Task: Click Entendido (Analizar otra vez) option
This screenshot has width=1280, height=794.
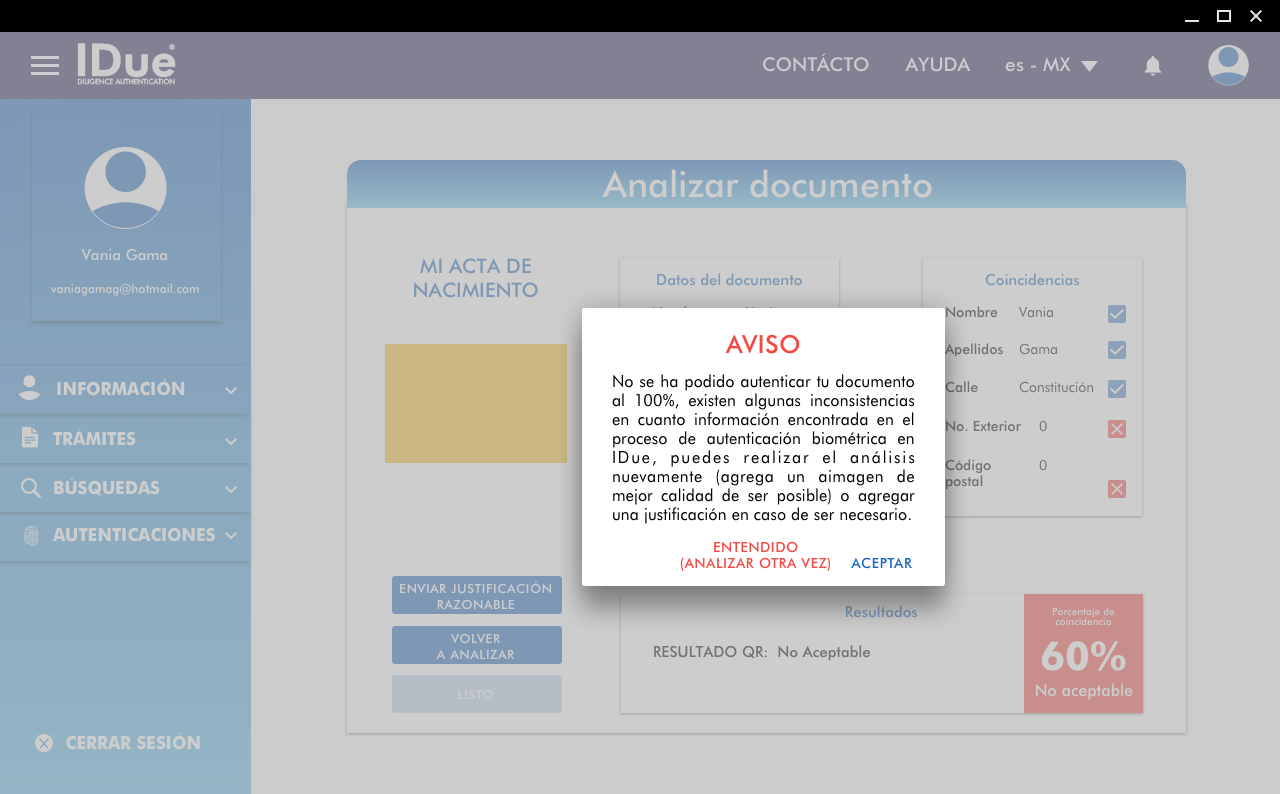Action: tap(755, 556)
